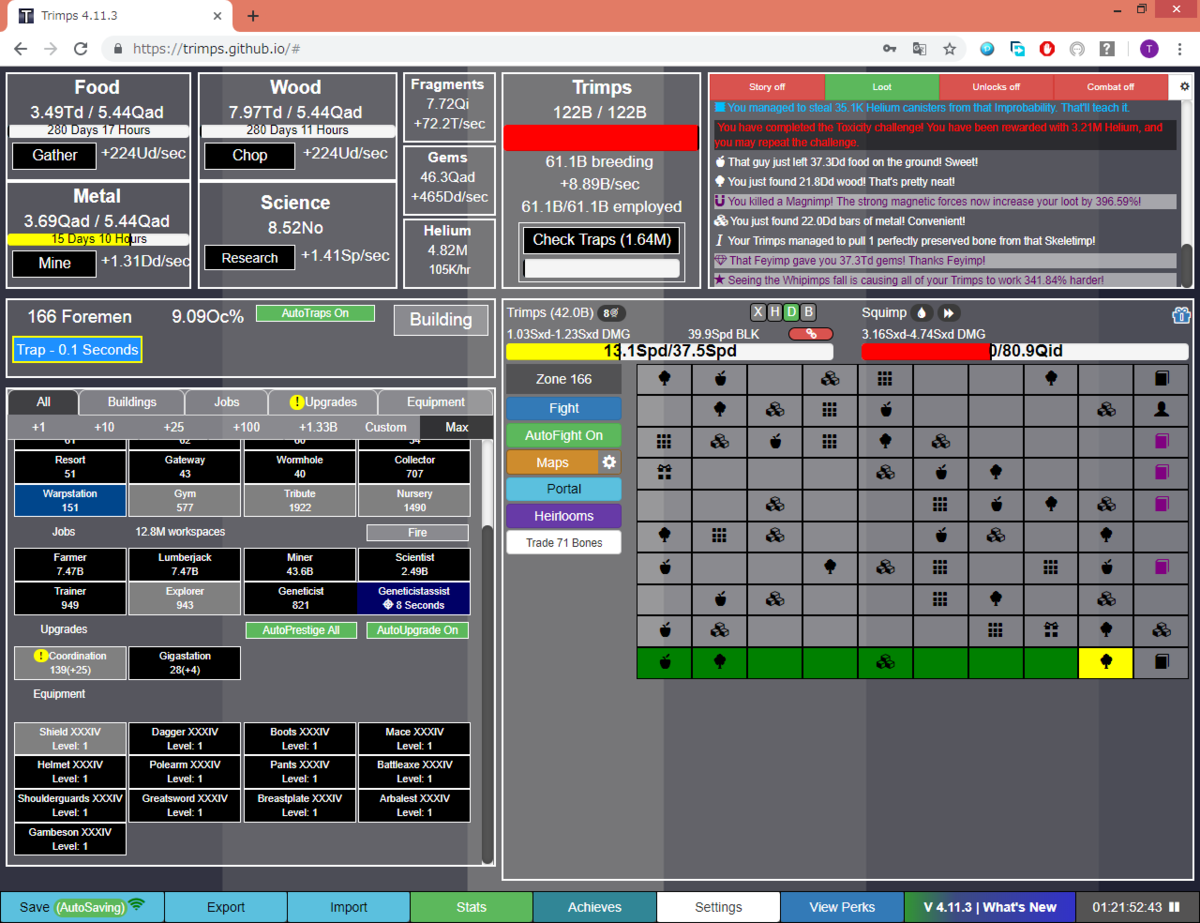Open Heirlooms

(564, 516)
